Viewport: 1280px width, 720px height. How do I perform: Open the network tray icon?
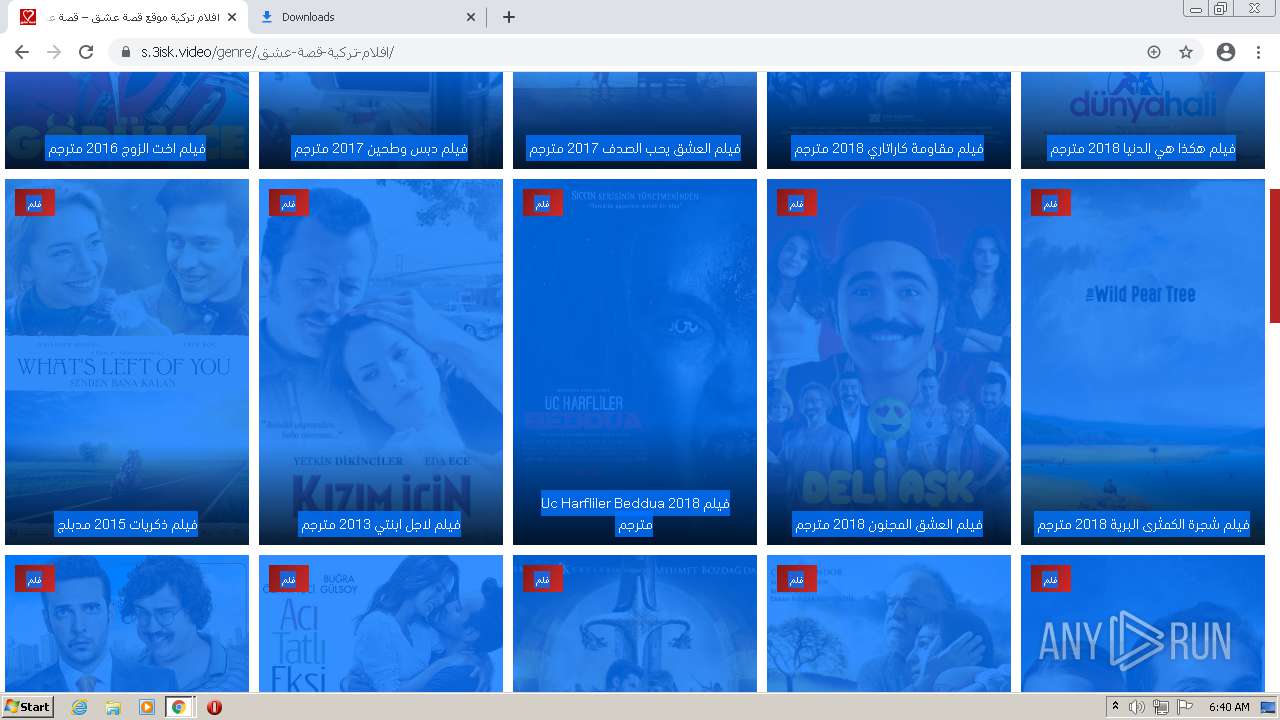(1161, 707)
